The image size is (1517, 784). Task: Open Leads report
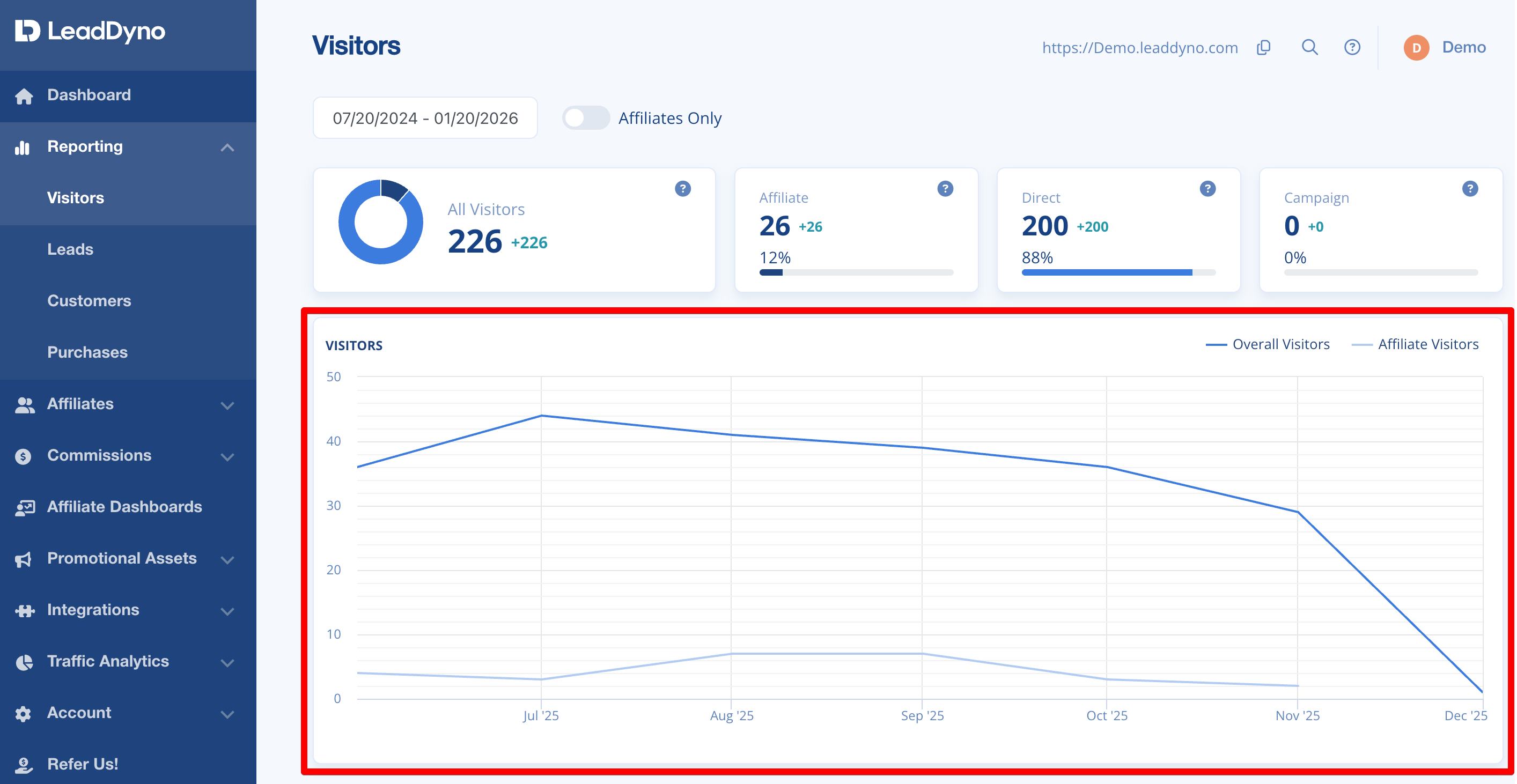(128, 249)
